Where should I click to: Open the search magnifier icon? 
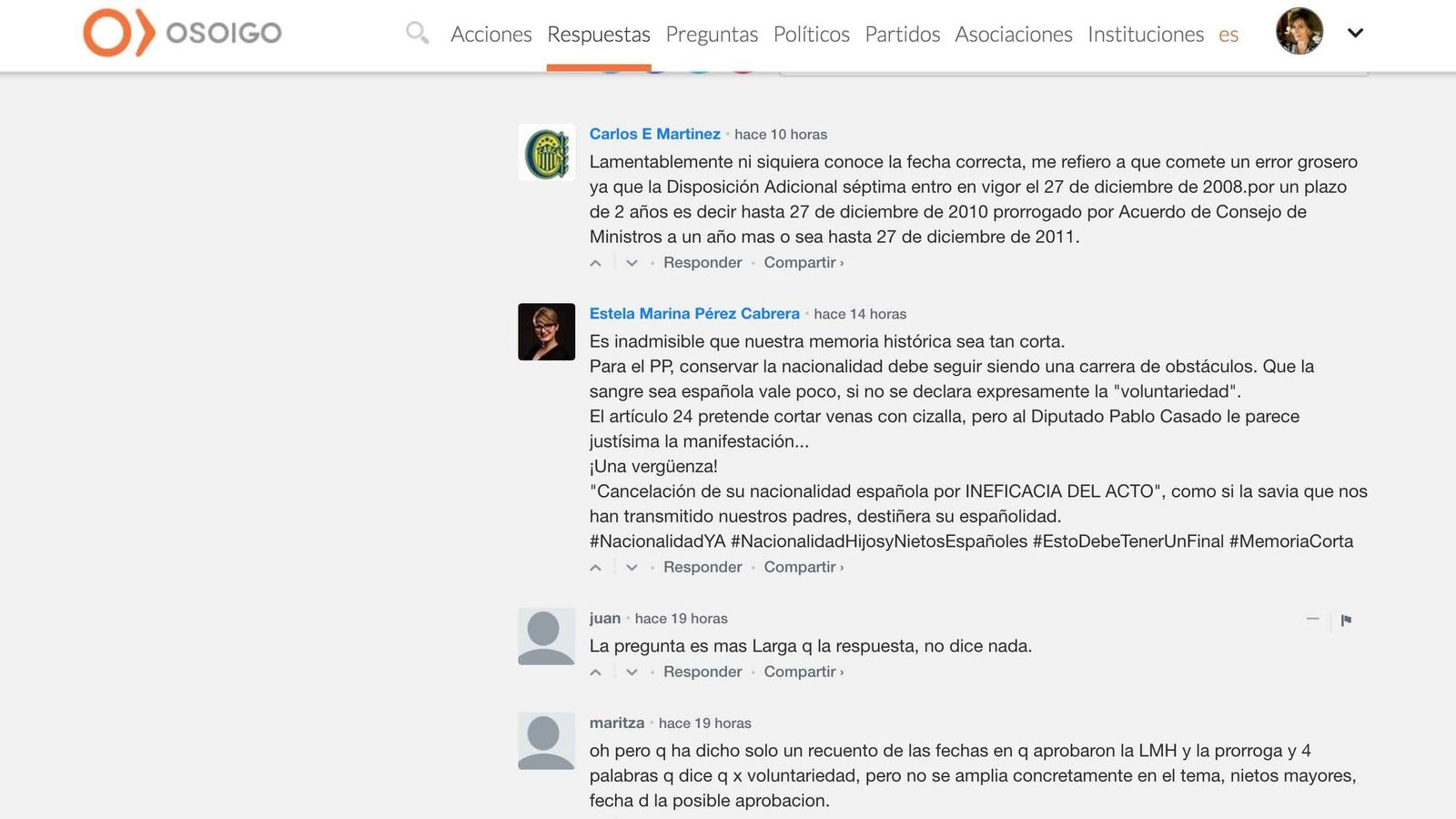click(x=417, y=34)
